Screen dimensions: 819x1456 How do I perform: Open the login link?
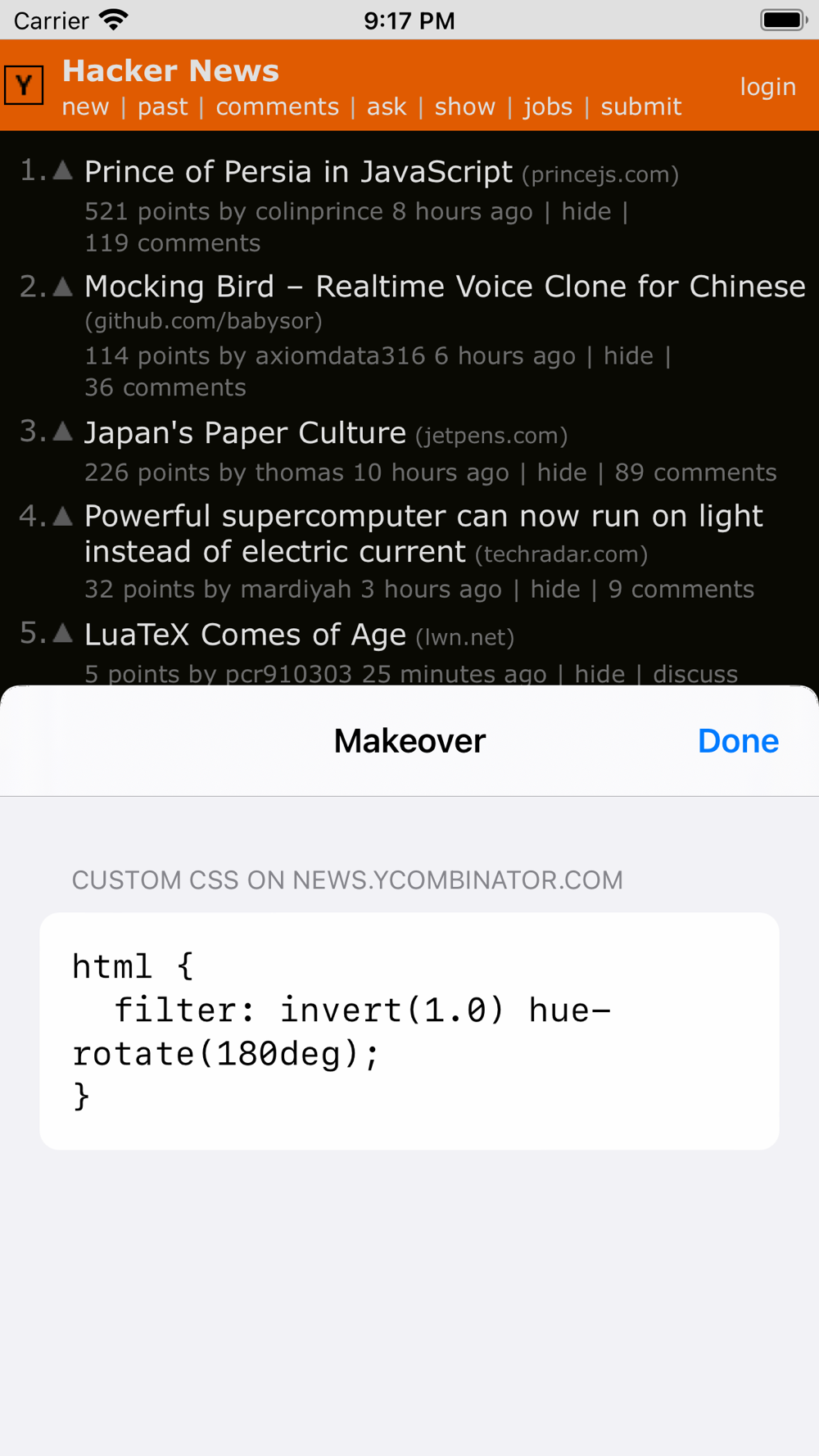tap(767, 87)
